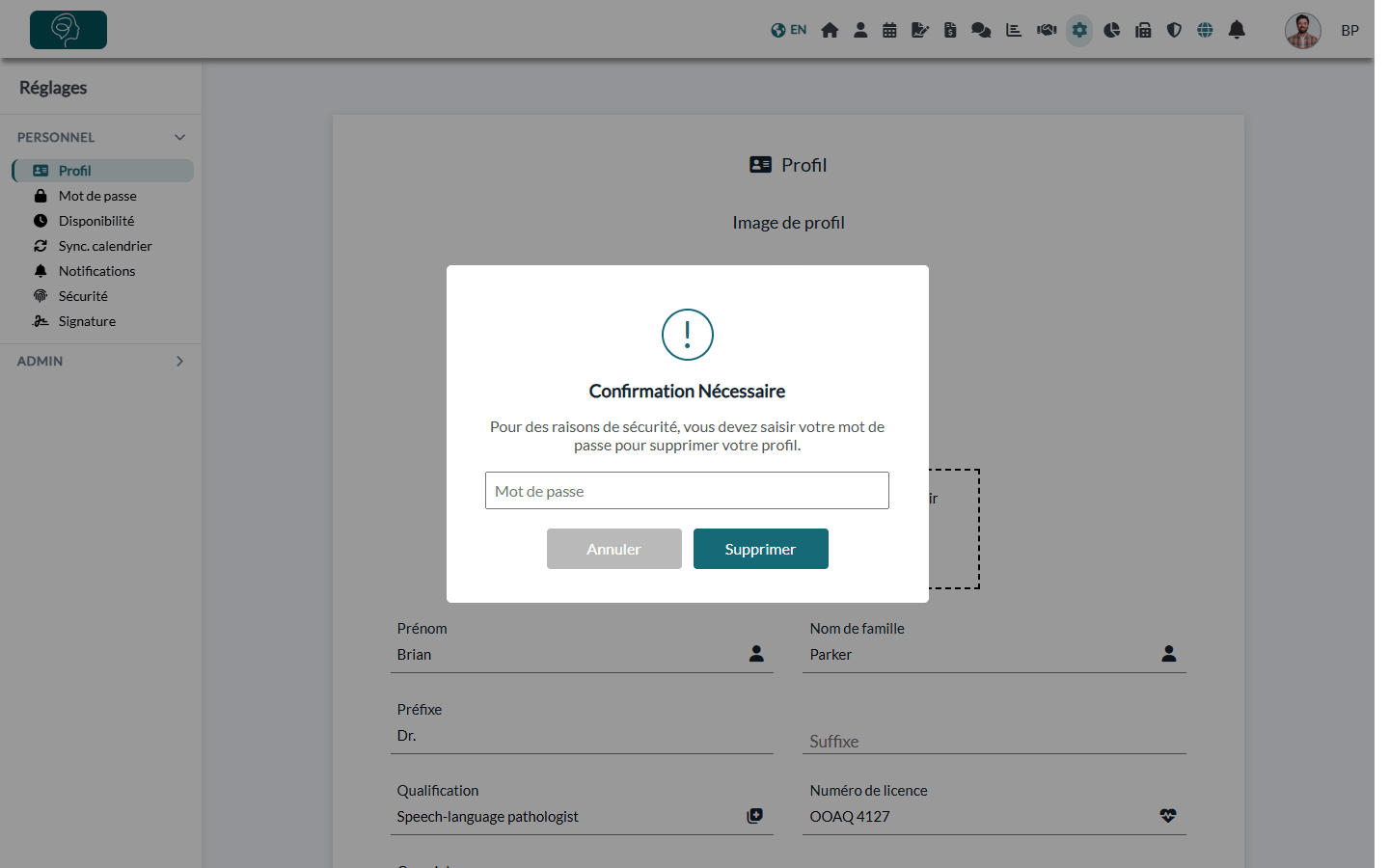Click the Prénom field containing Brian
The image size is (1389, 868).
pyautogui.click(x=582, y=654)
